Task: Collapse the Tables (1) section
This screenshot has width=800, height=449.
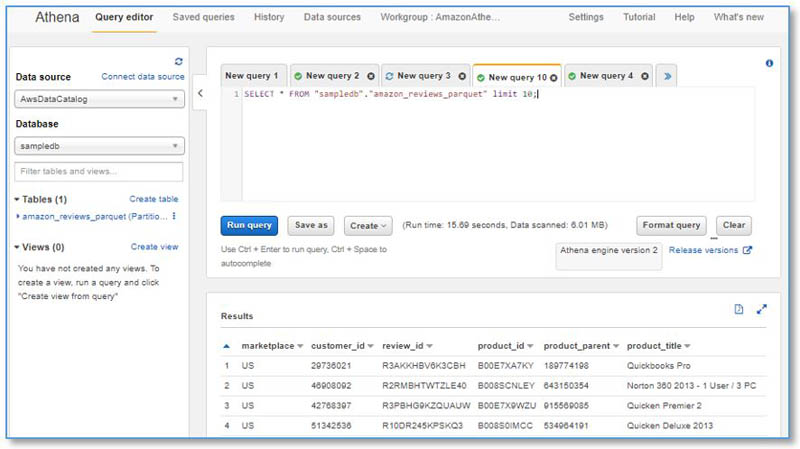Action: coord(17,199)
